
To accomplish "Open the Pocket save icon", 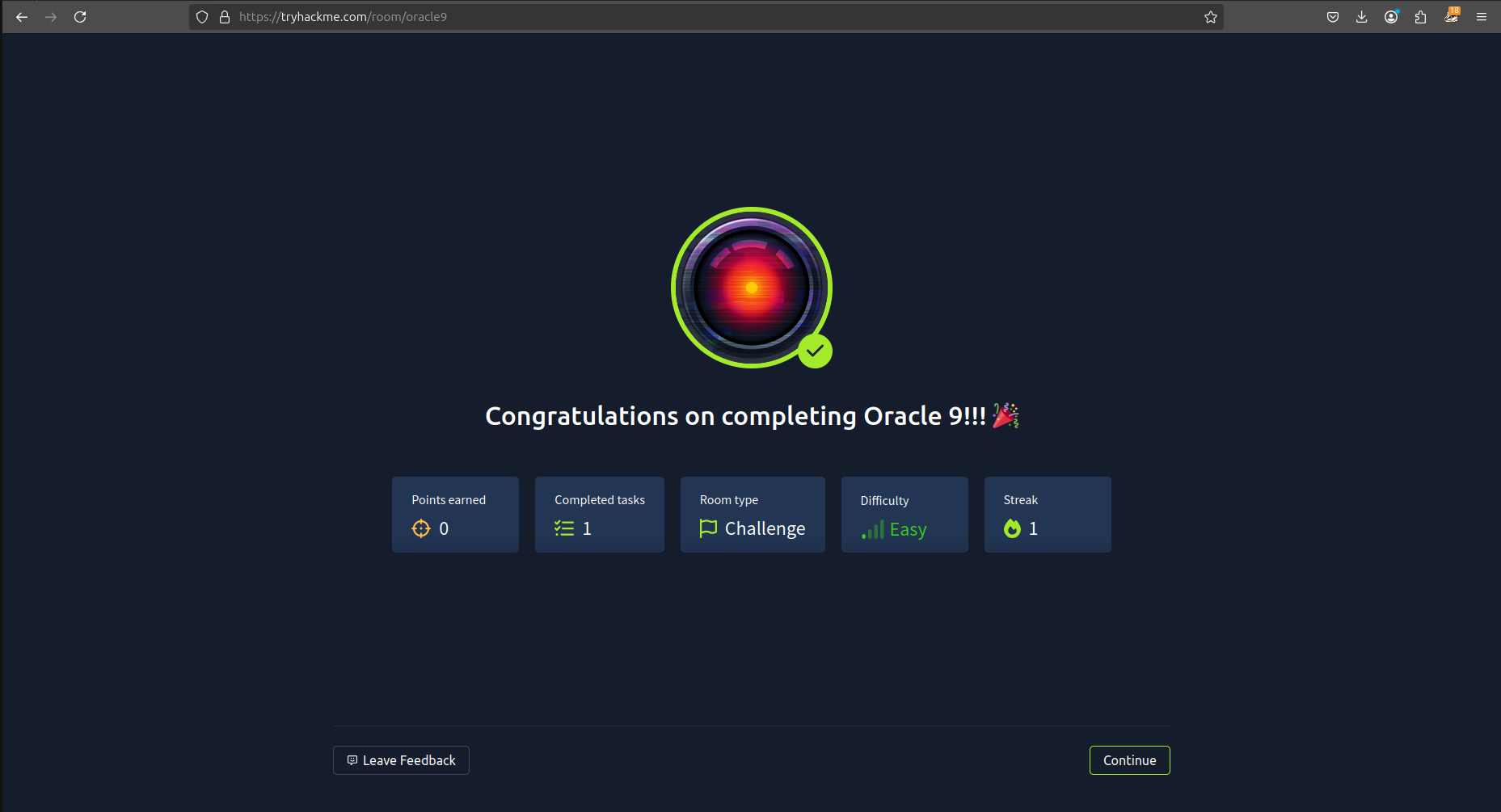I will point(1333,17).
